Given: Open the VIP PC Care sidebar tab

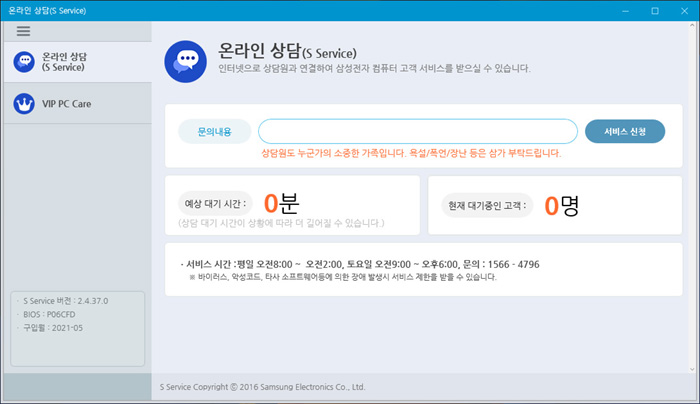Looking at the screenshot, I should [78, 104].
